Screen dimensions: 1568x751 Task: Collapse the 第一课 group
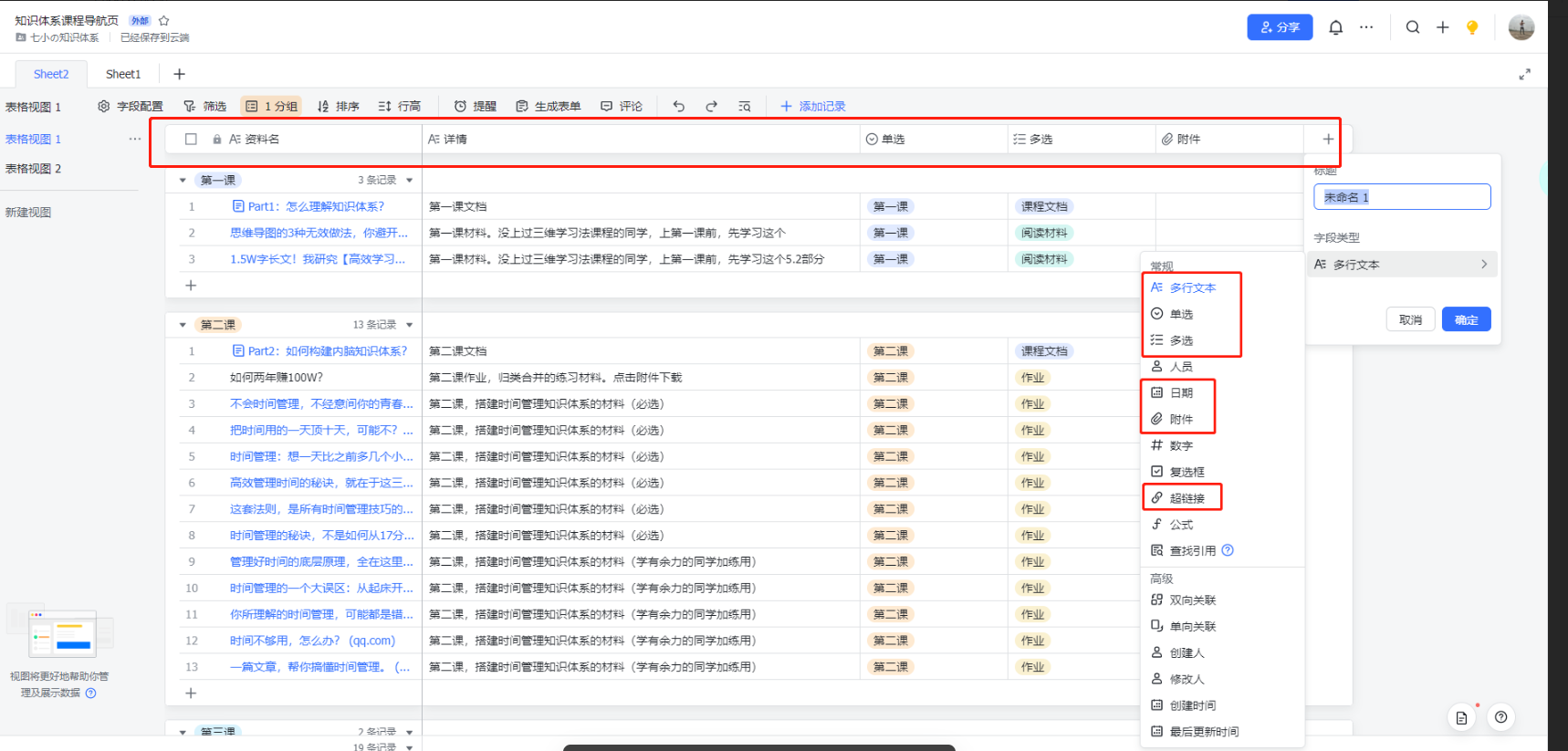(183, 180)
